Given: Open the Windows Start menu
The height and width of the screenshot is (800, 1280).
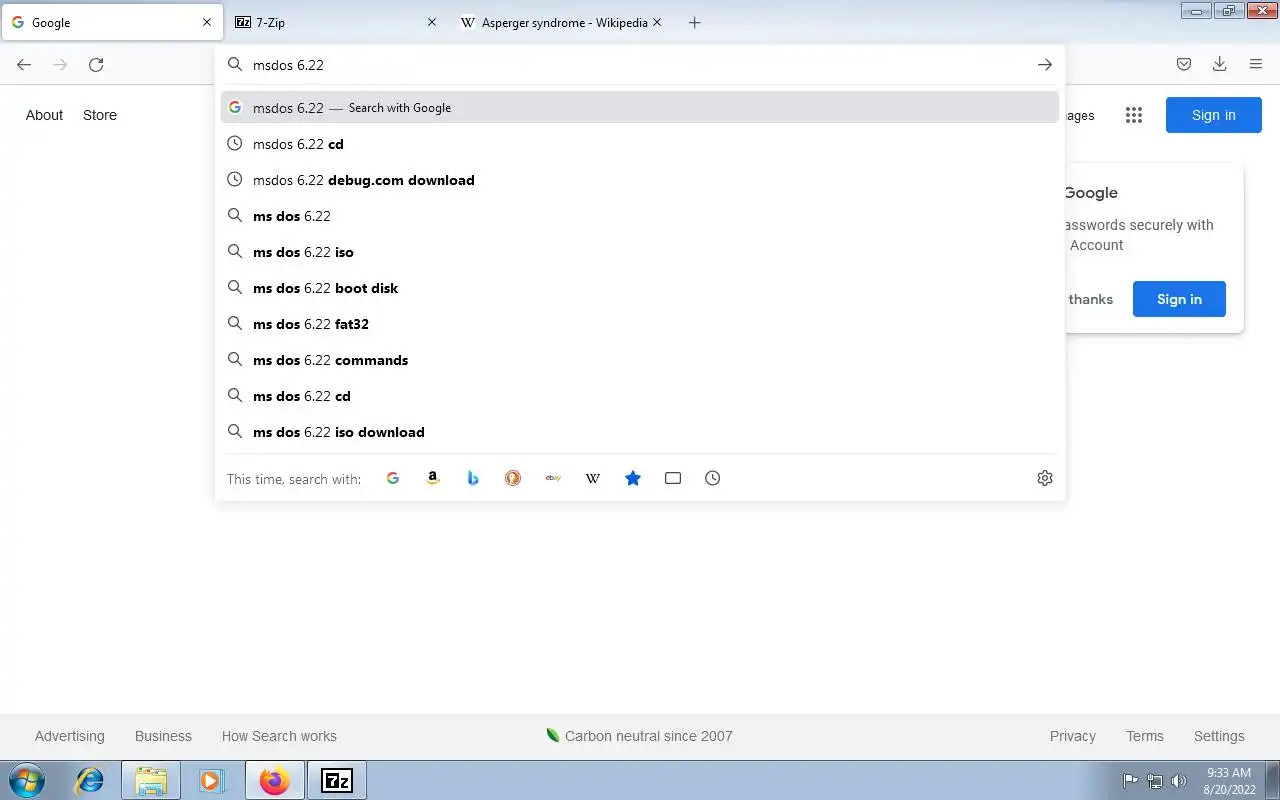Looking at the screenshot, I should 27,780.
